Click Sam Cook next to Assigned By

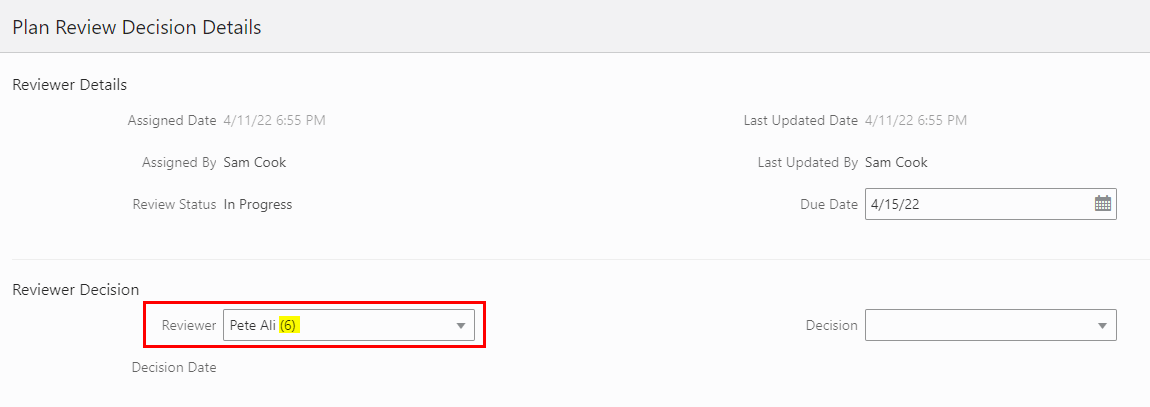tap(255, 163)
